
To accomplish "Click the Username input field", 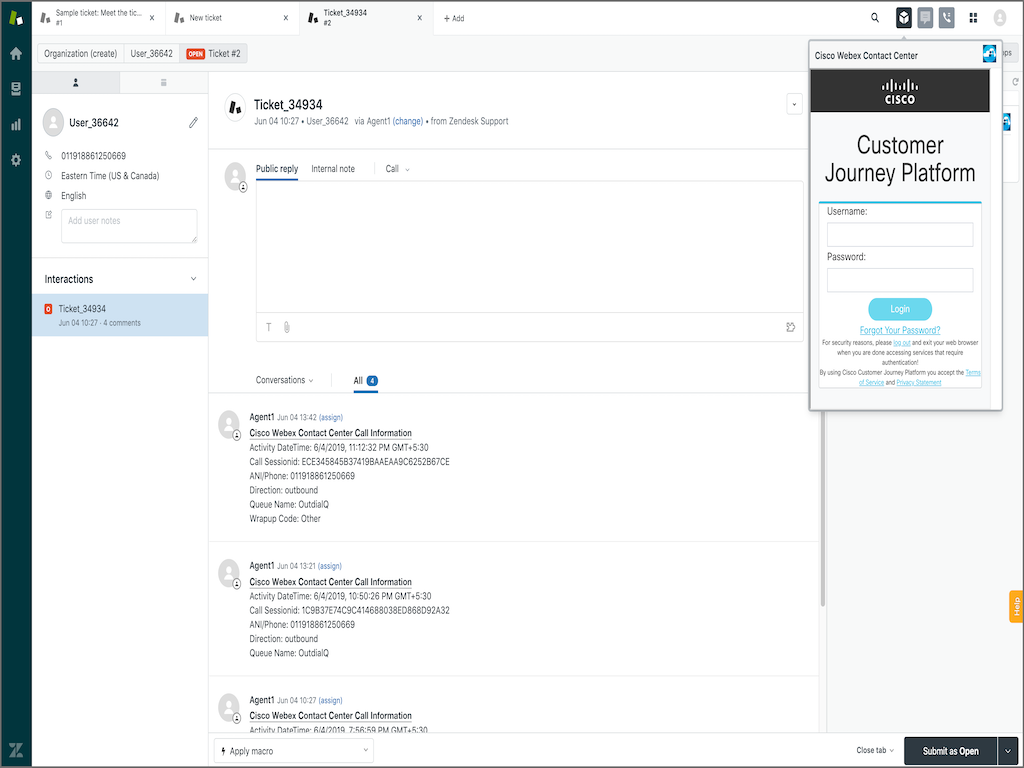I will click(900, 235).
